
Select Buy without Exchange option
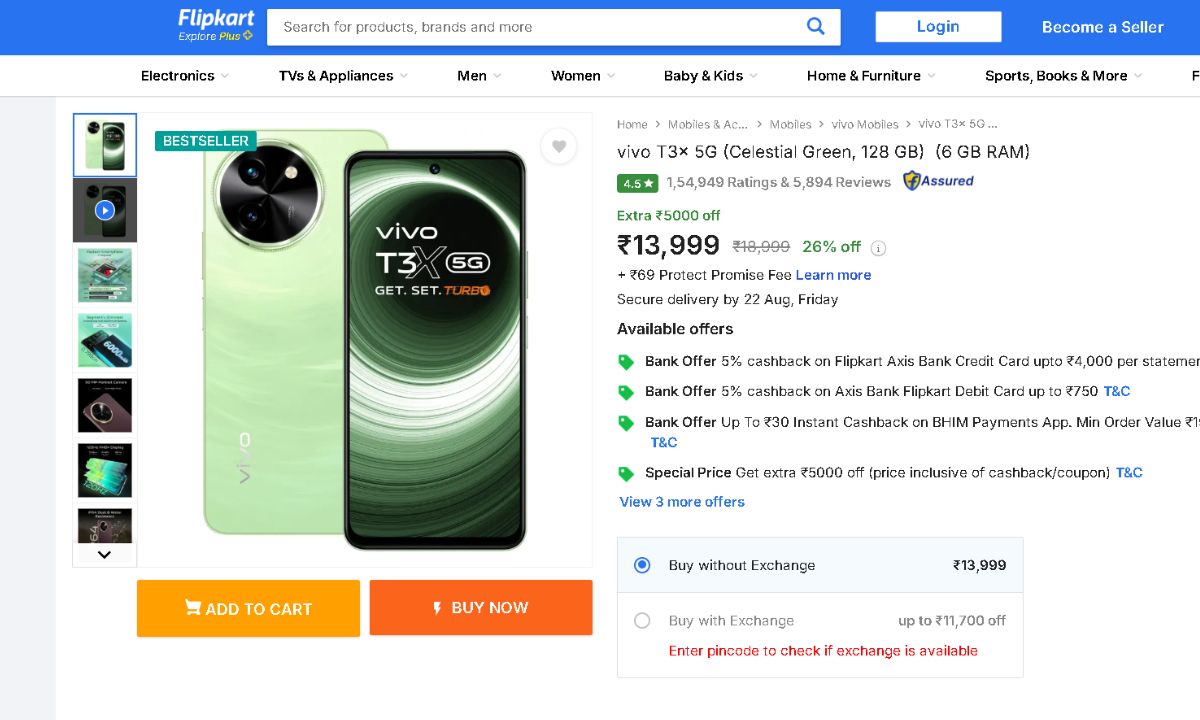point(642,565)
